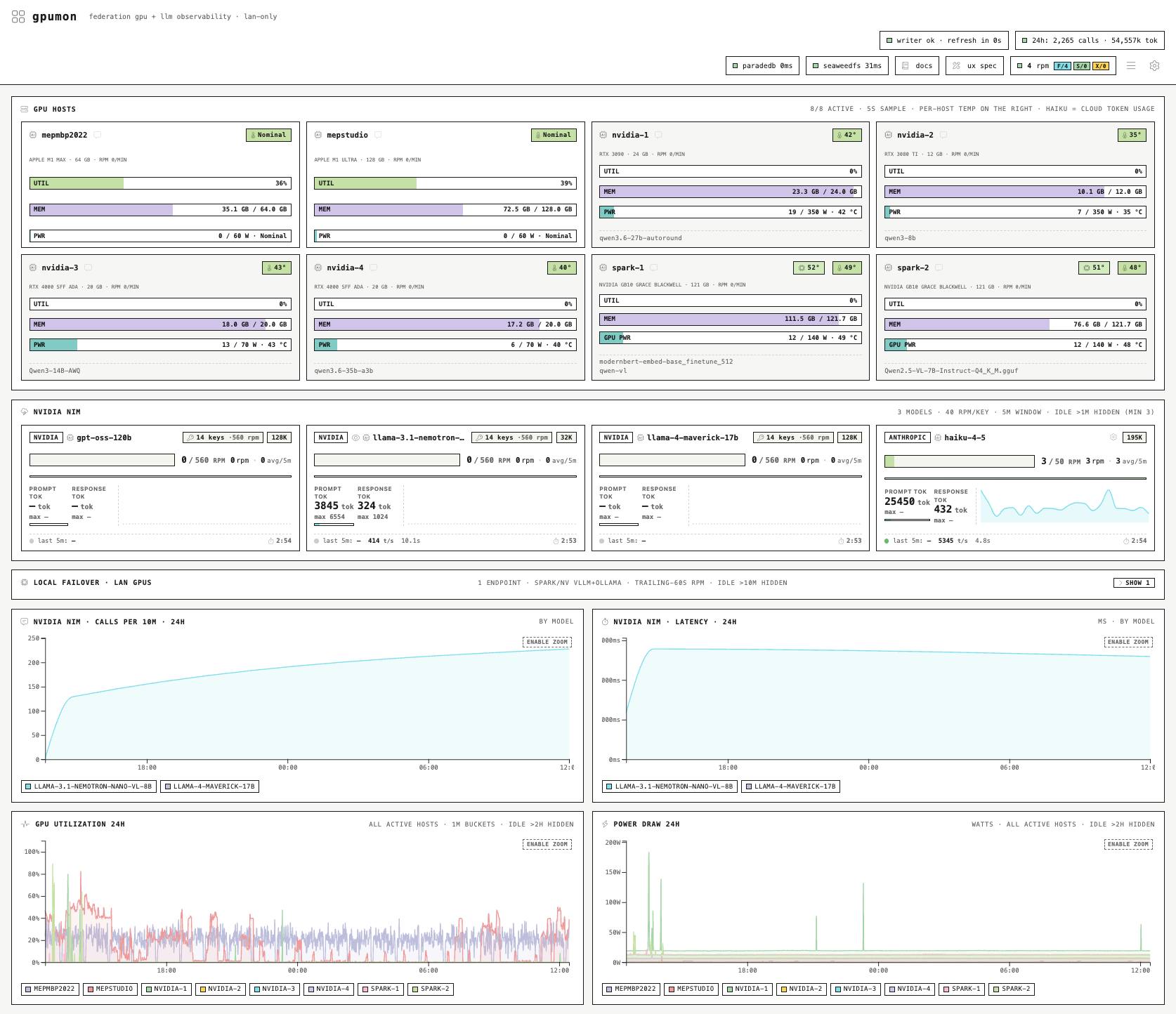The width and height of the screenshot is (1176, 1014).
Task: Click the docs book icon
Action: [906, 66]
